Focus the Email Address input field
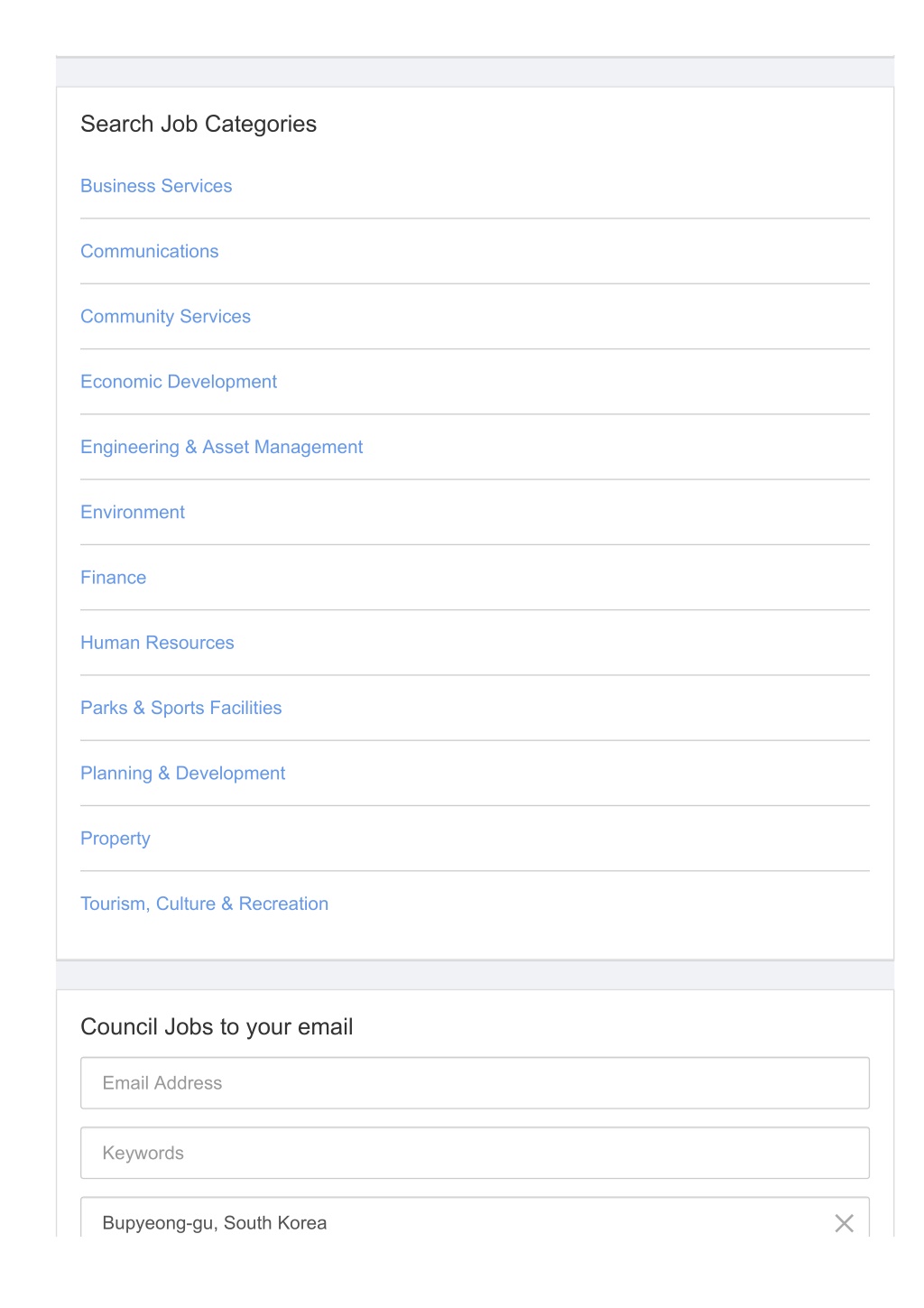The width and height of the screenshot is (924, 1308). 475,1083
